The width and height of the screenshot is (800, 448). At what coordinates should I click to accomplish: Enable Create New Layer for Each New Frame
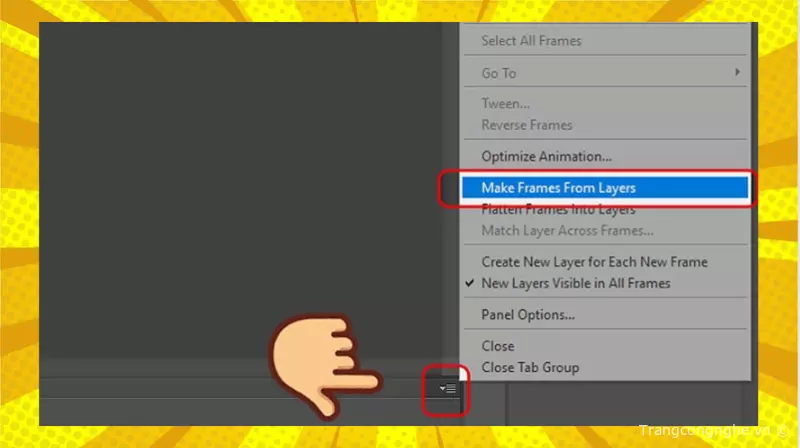click(594, 262)
